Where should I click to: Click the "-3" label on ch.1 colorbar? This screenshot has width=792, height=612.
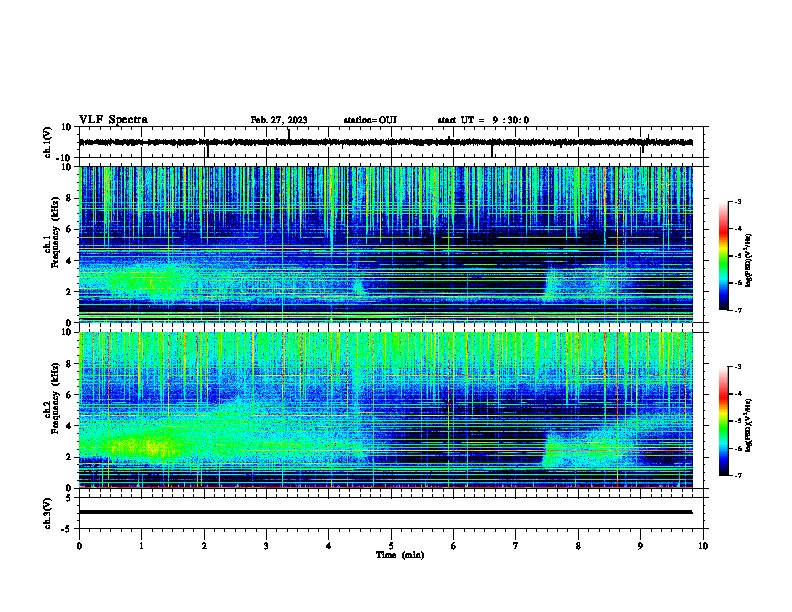click(x=738, y=201)
